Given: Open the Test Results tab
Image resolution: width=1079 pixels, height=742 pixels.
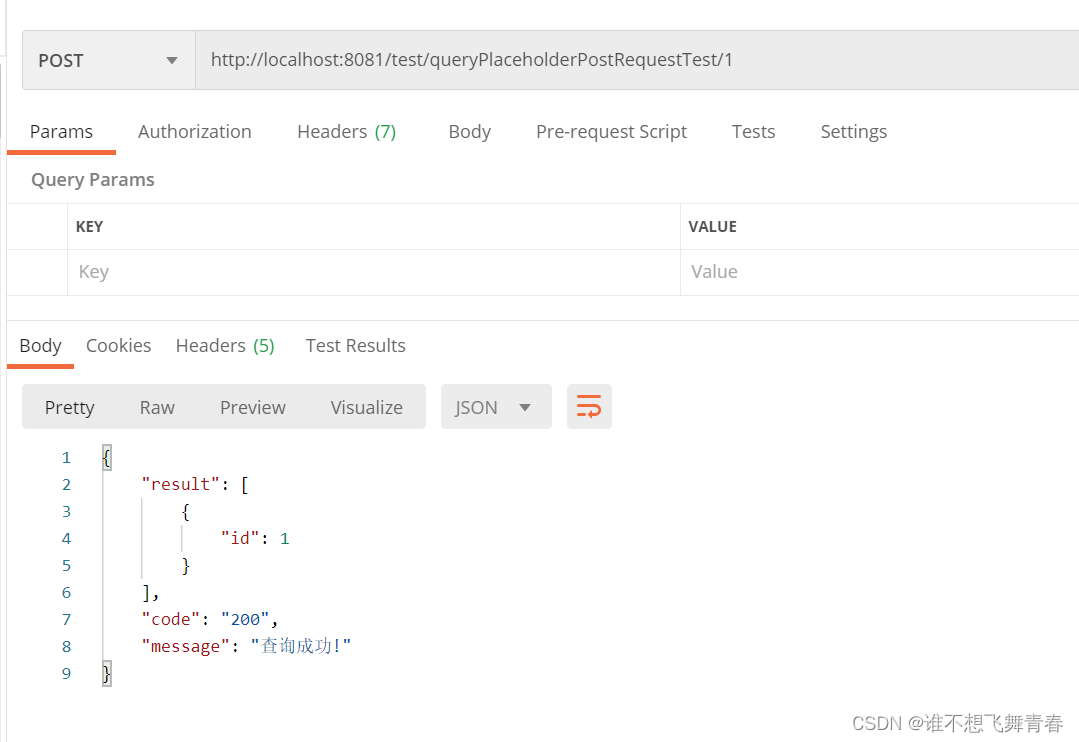Looking at the screenshot, I should click(x=356, y=346).
